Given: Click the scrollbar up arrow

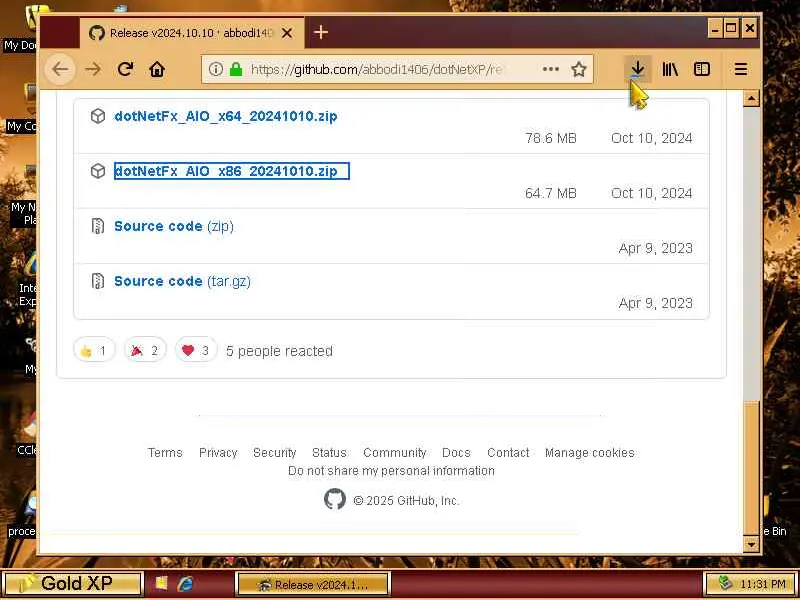Looking at the screenshot, I should coord(751,98).
